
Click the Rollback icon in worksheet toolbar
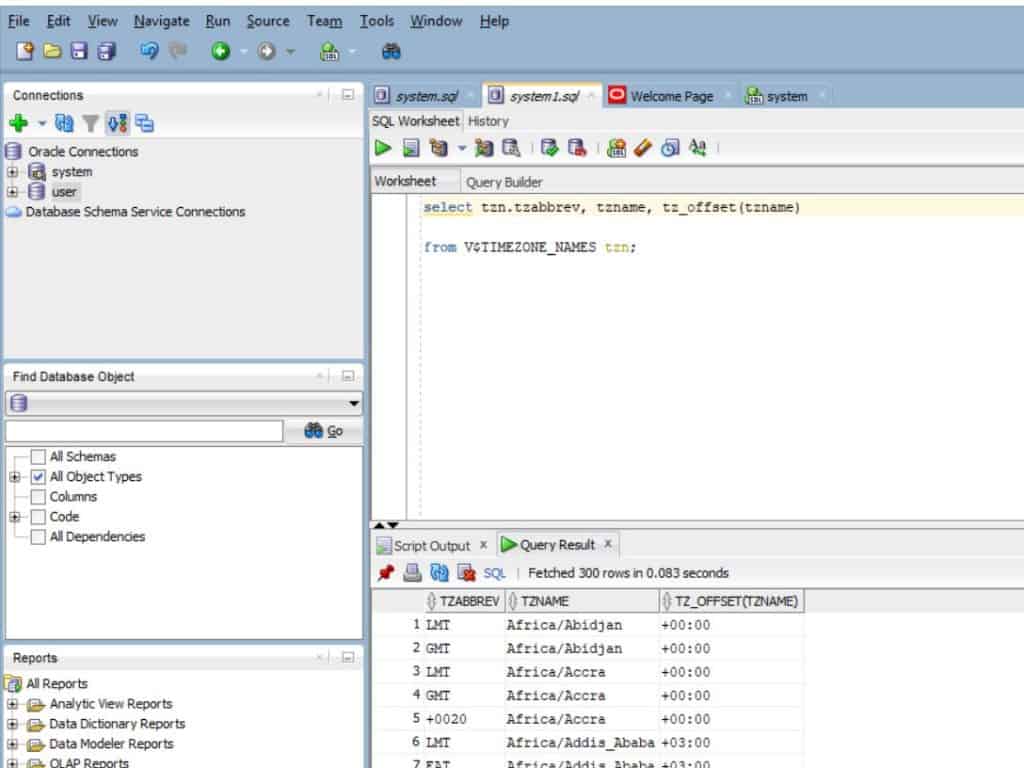pos(578,147)
